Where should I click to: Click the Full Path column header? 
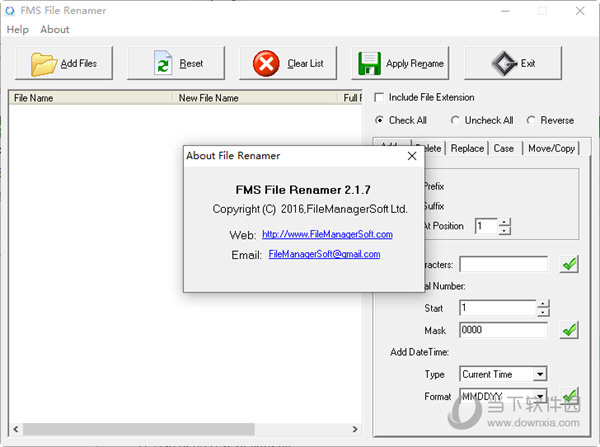[x=350, y=98]
